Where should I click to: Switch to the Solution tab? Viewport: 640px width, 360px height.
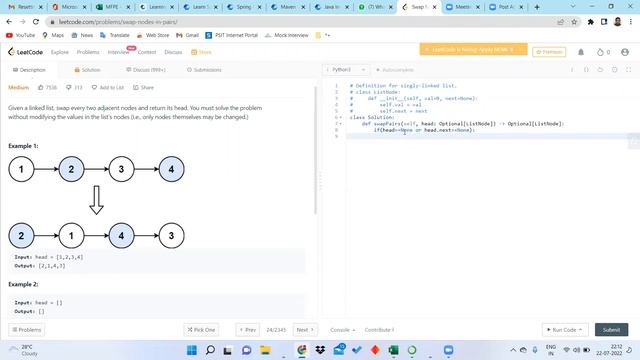point(87,70)
